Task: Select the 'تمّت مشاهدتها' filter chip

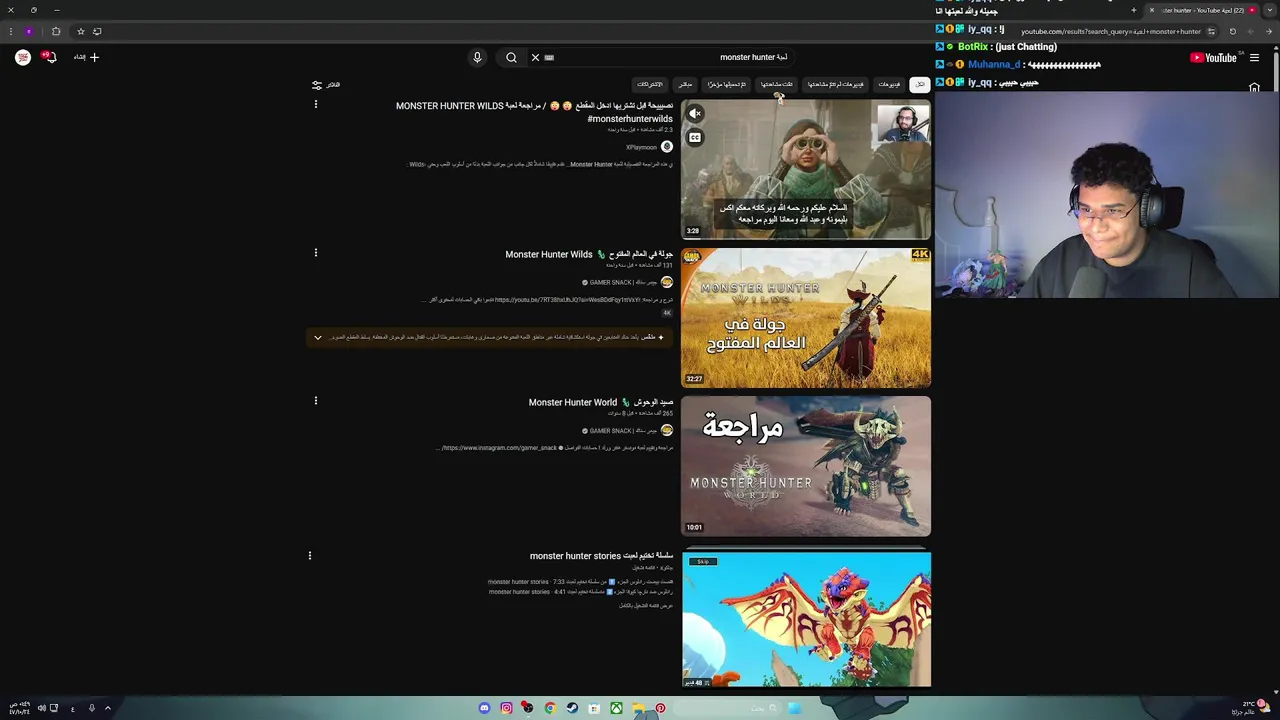Action: pos(776,84)
